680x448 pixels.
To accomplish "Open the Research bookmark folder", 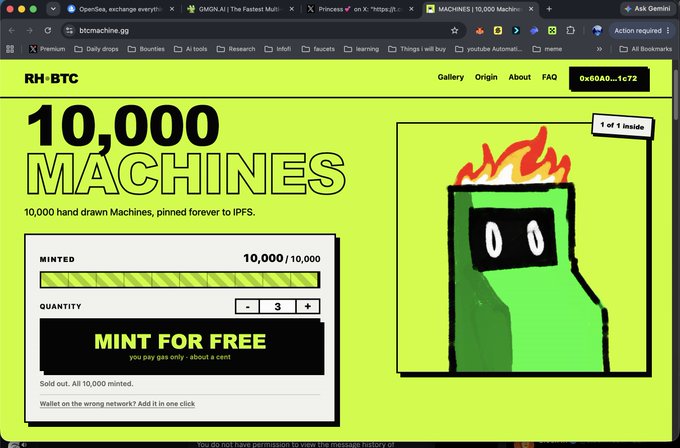I will pyautogui.click(x=236, y=49).
